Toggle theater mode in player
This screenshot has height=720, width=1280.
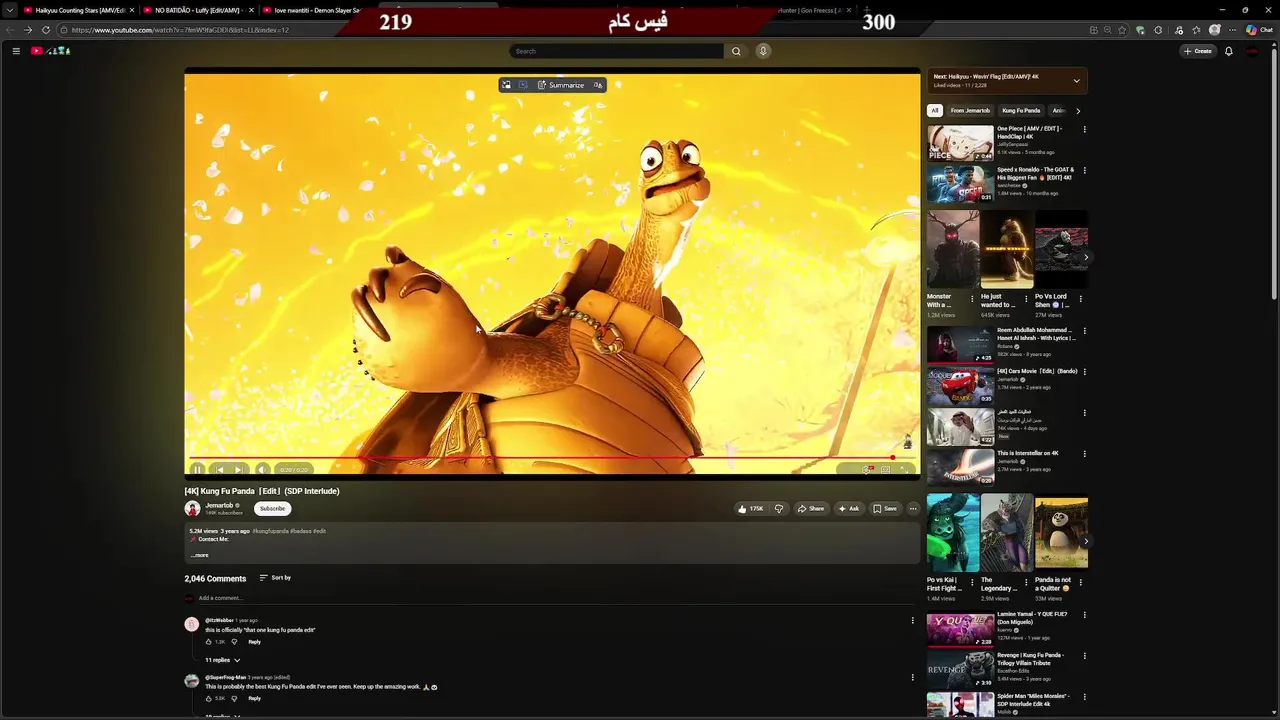pos(885,469)
